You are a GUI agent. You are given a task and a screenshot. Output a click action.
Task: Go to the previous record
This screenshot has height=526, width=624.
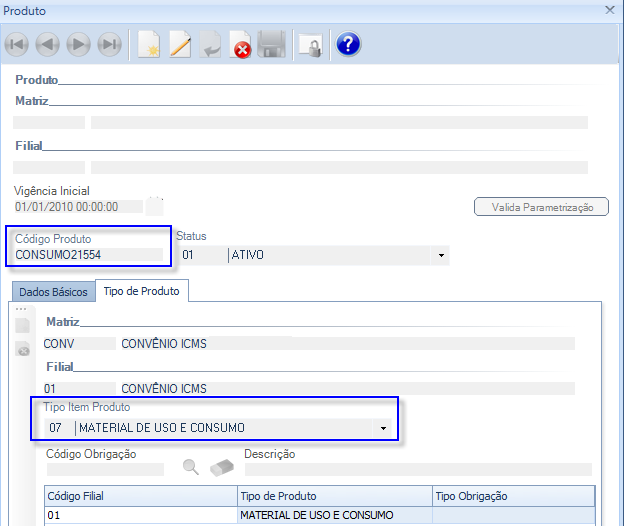(47, 44)
